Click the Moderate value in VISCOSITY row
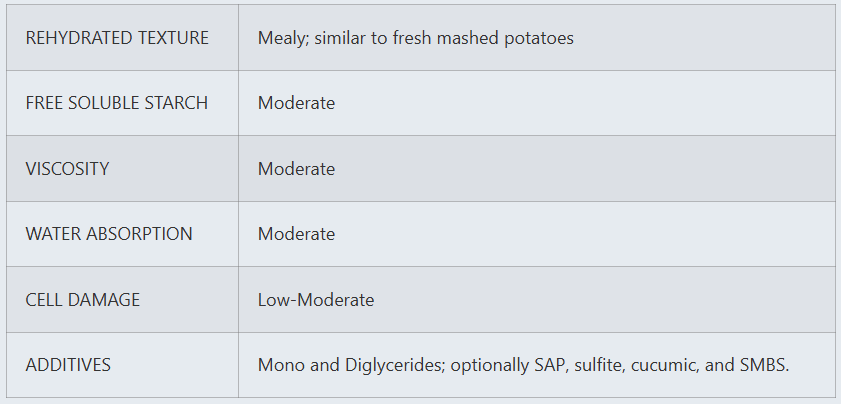The height and width of the screenshot is (404, 841). (297, 168)
